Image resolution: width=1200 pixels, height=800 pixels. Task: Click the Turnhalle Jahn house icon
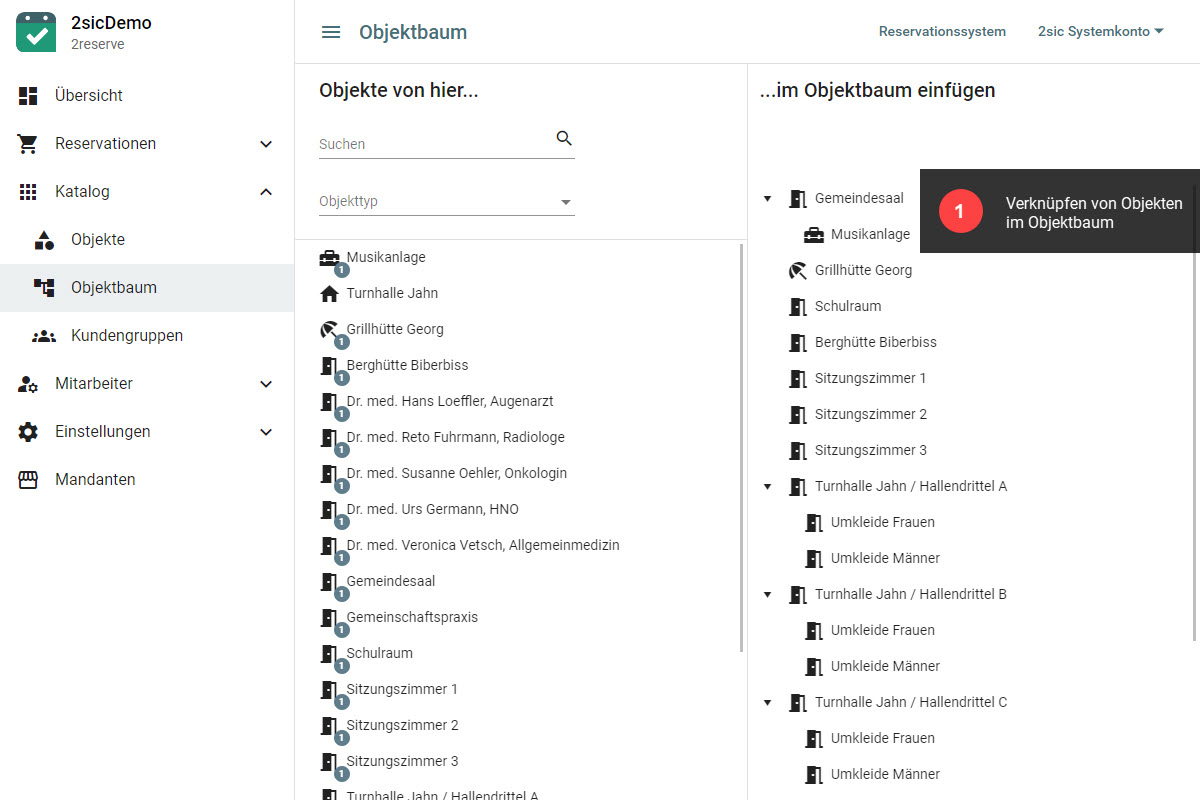329,294
